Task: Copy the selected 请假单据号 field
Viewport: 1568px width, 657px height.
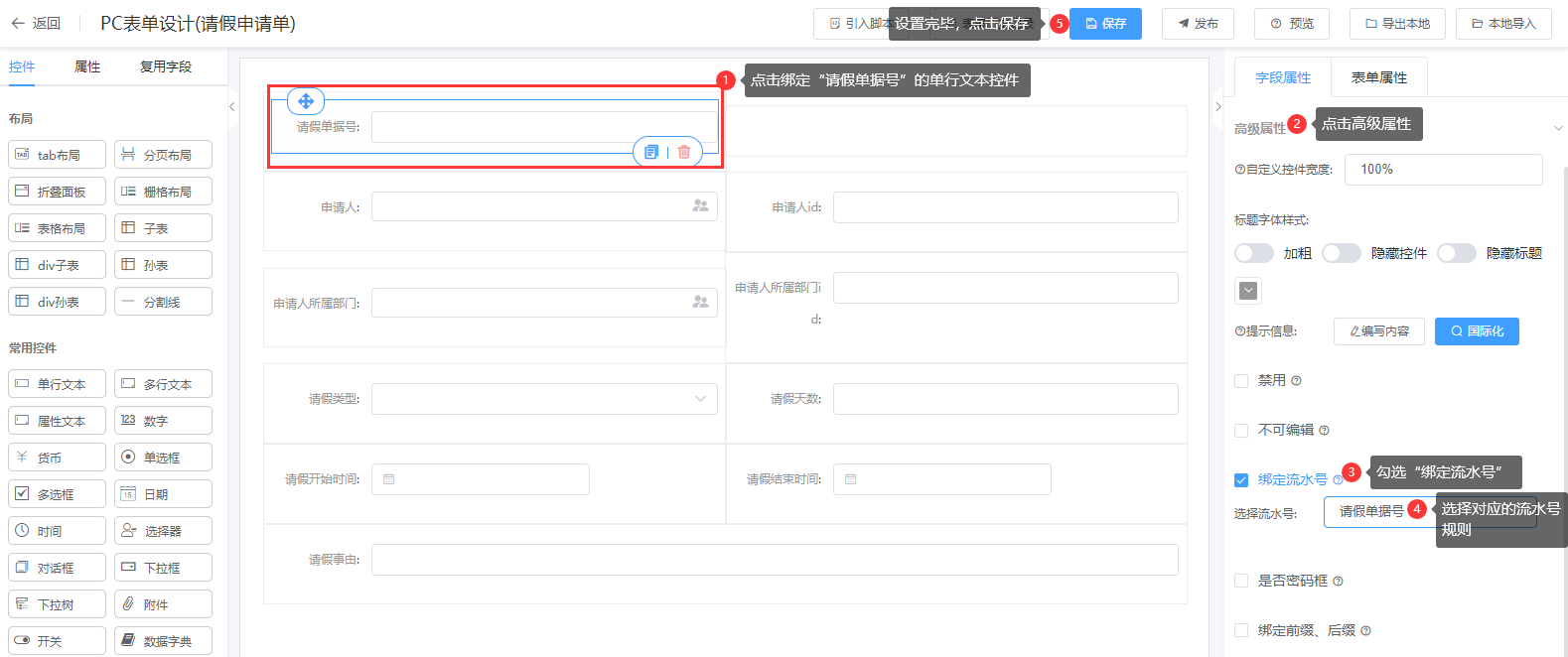Action: click(x=651, y=152)
